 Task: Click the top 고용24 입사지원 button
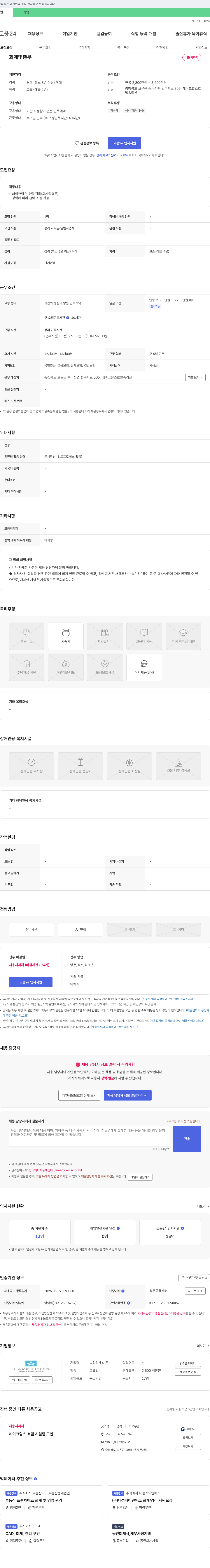click(125, 143)
